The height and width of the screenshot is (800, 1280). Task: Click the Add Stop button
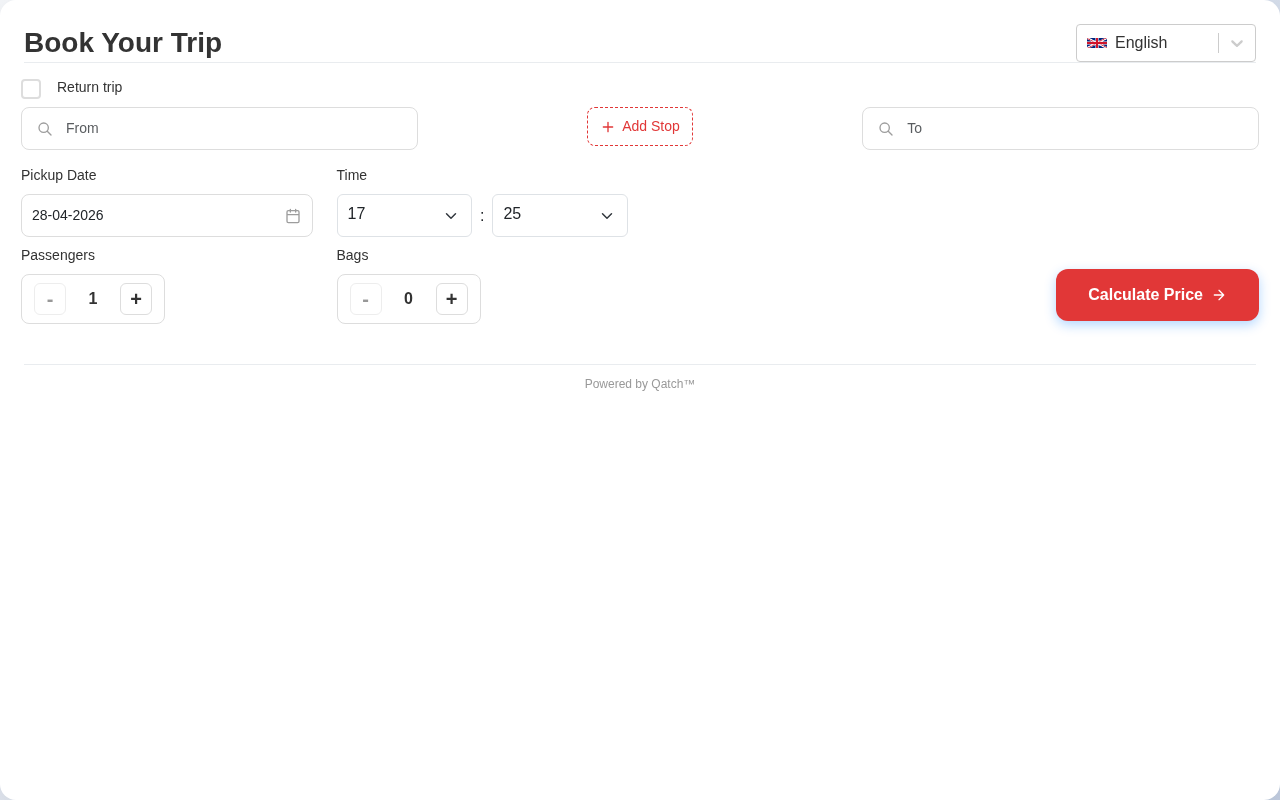640,127
